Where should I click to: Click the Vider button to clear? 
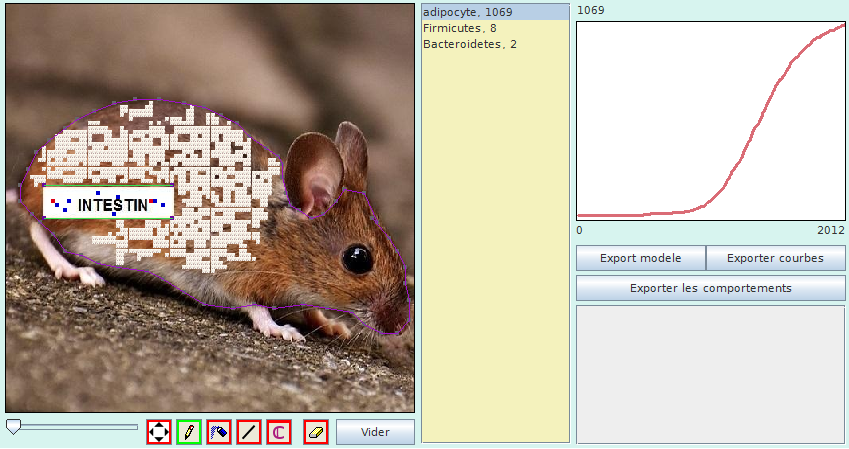coord(375,432)
